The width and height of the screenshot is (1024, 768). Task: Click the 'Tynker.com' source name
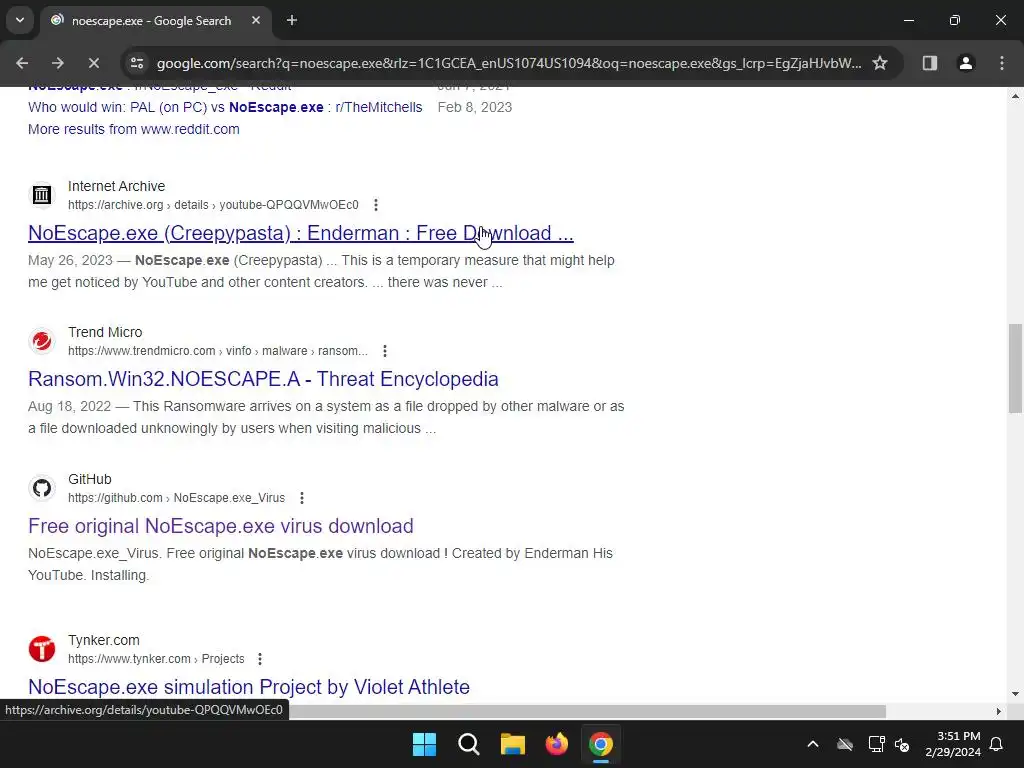pyautogui.click(x=104, y=641)
